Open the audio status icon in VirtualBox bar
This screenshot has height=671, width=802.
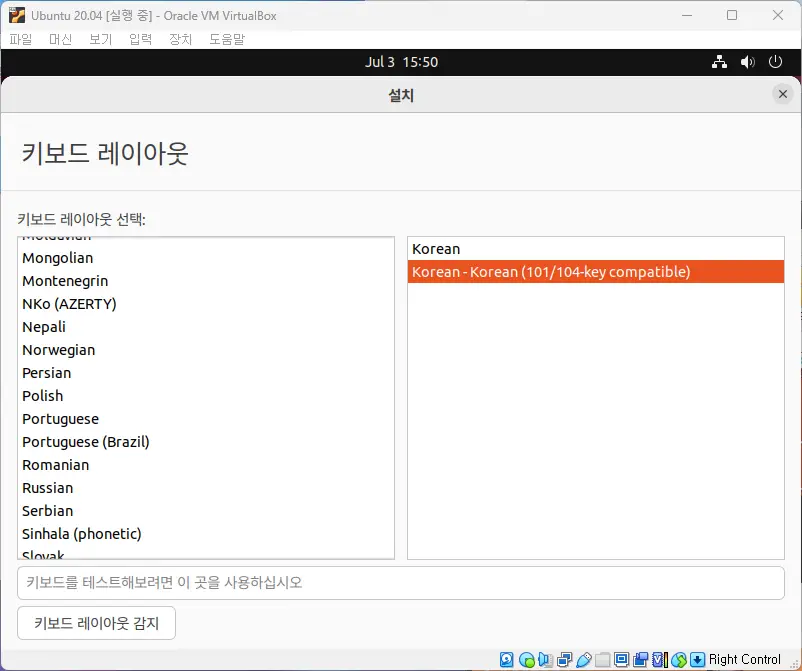pyautogui.click(x=545, y=660)
